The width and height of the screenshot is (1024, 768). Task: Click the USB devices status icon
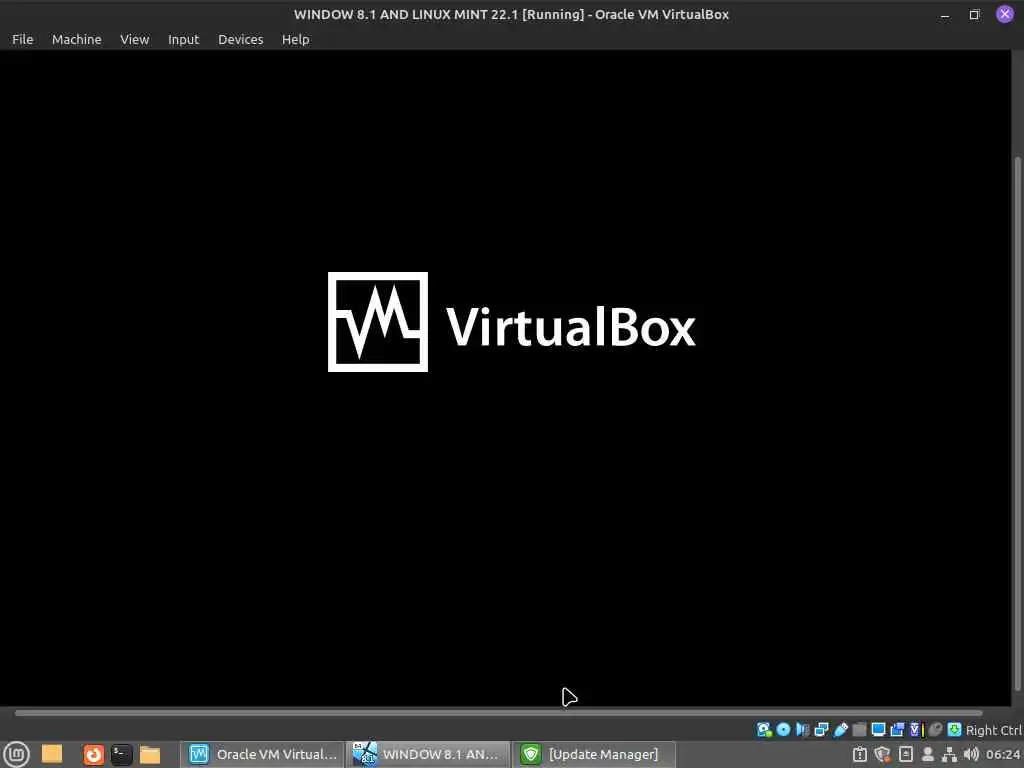coord(840,729)
